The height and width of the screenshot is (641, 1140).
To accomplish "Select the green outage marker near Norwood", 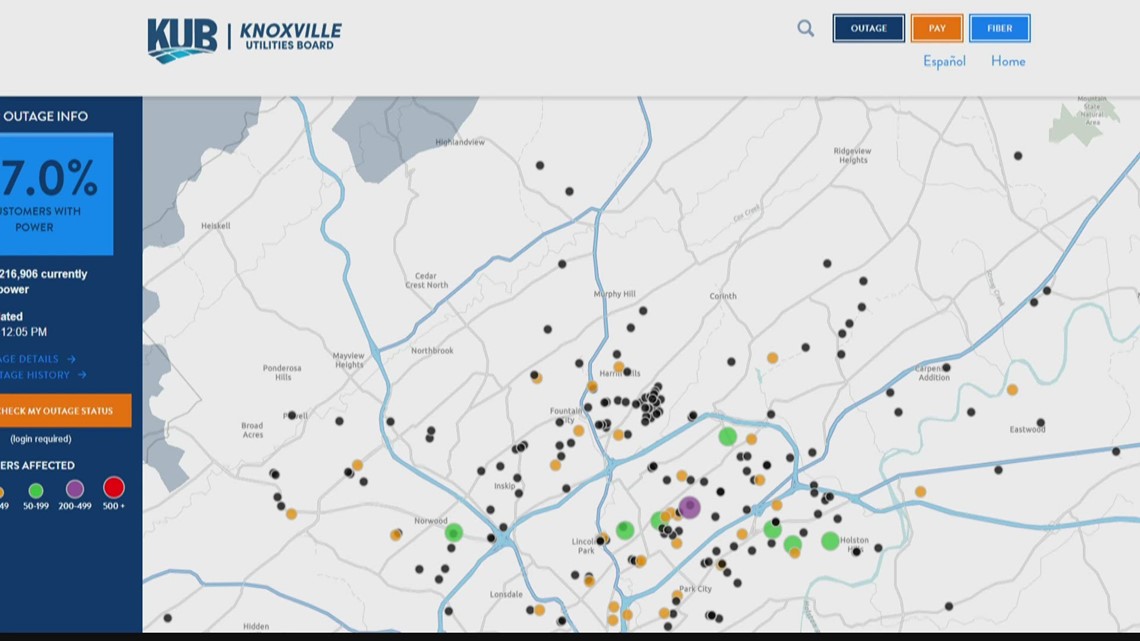I will tap(452, 533).
